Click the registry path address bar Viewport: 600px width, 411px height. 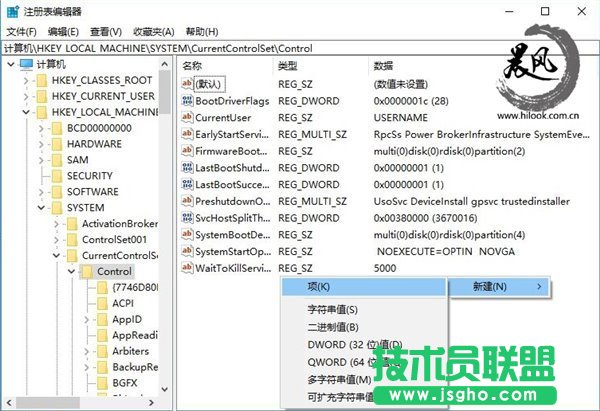point(300,47)
